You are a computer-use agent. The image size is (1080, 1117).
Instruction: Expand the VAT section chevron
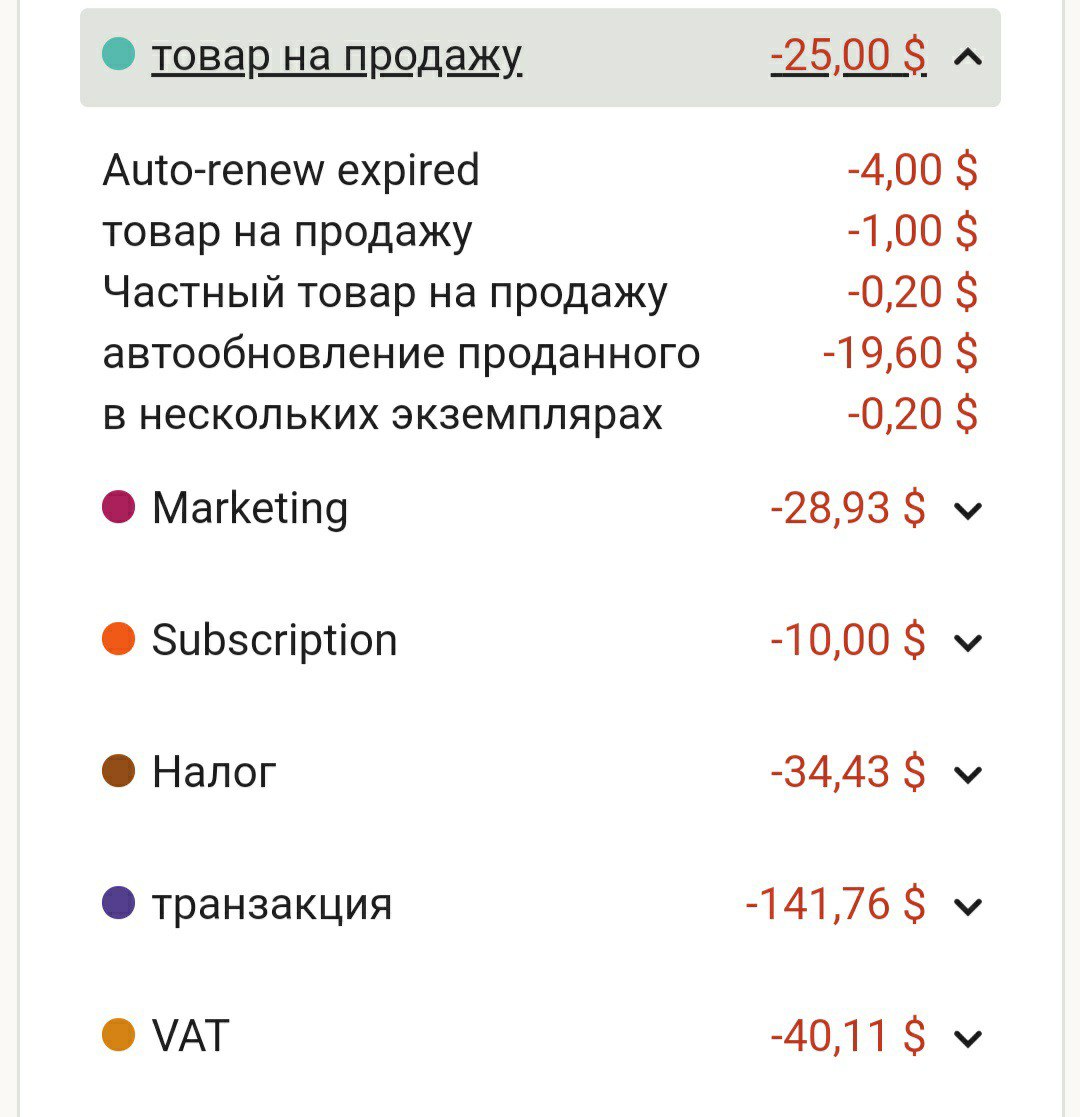[x=967, y=1039]
